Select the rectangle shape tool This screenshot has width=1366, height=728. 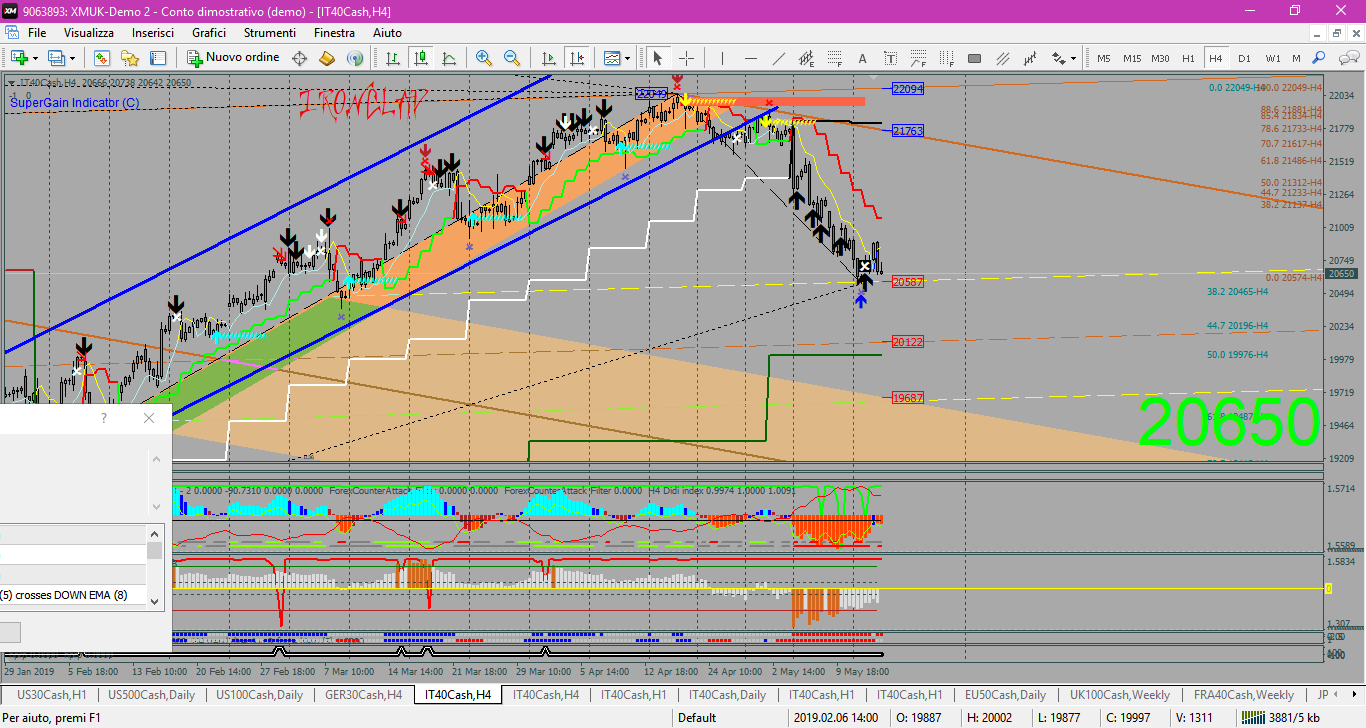coord(975,58)
